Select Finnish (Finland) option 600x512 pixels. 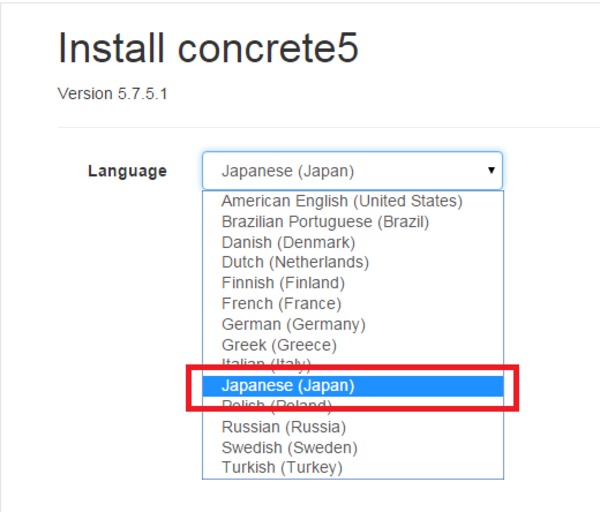[352, 283]
